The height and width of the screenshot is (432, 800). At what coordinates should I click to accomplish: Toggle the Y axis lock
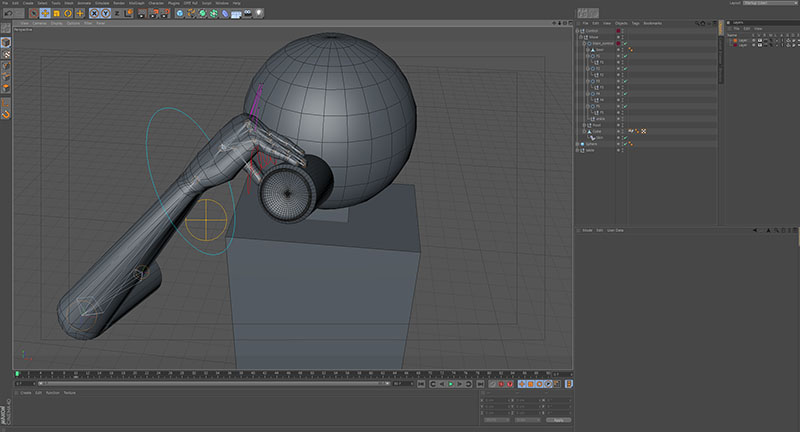pos(106,13)
